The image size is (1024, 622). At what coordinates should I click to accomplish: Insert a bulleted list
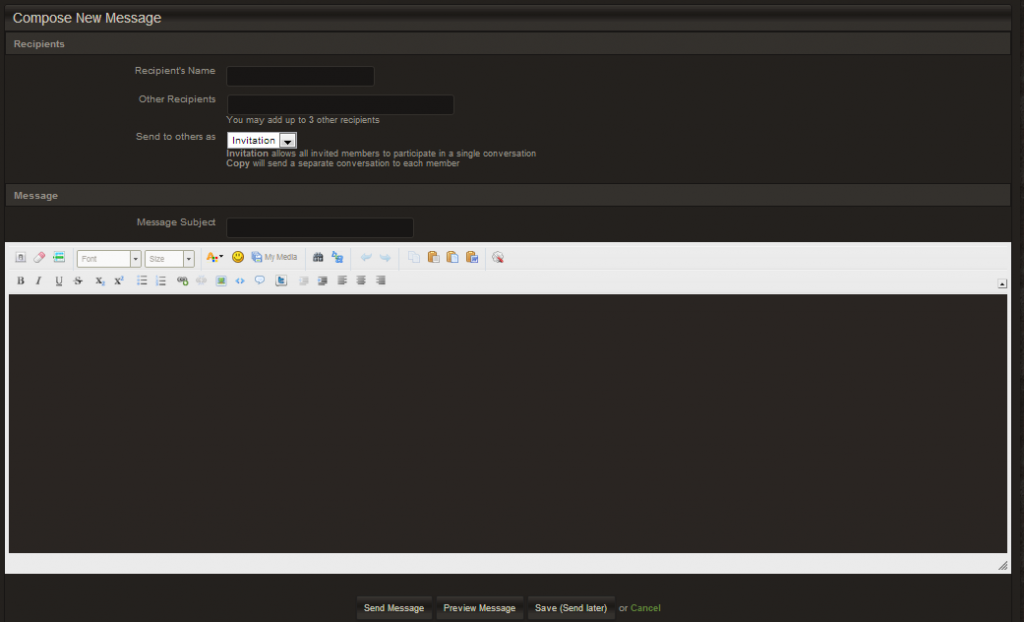pyautogui.click(x=142, y=281)
